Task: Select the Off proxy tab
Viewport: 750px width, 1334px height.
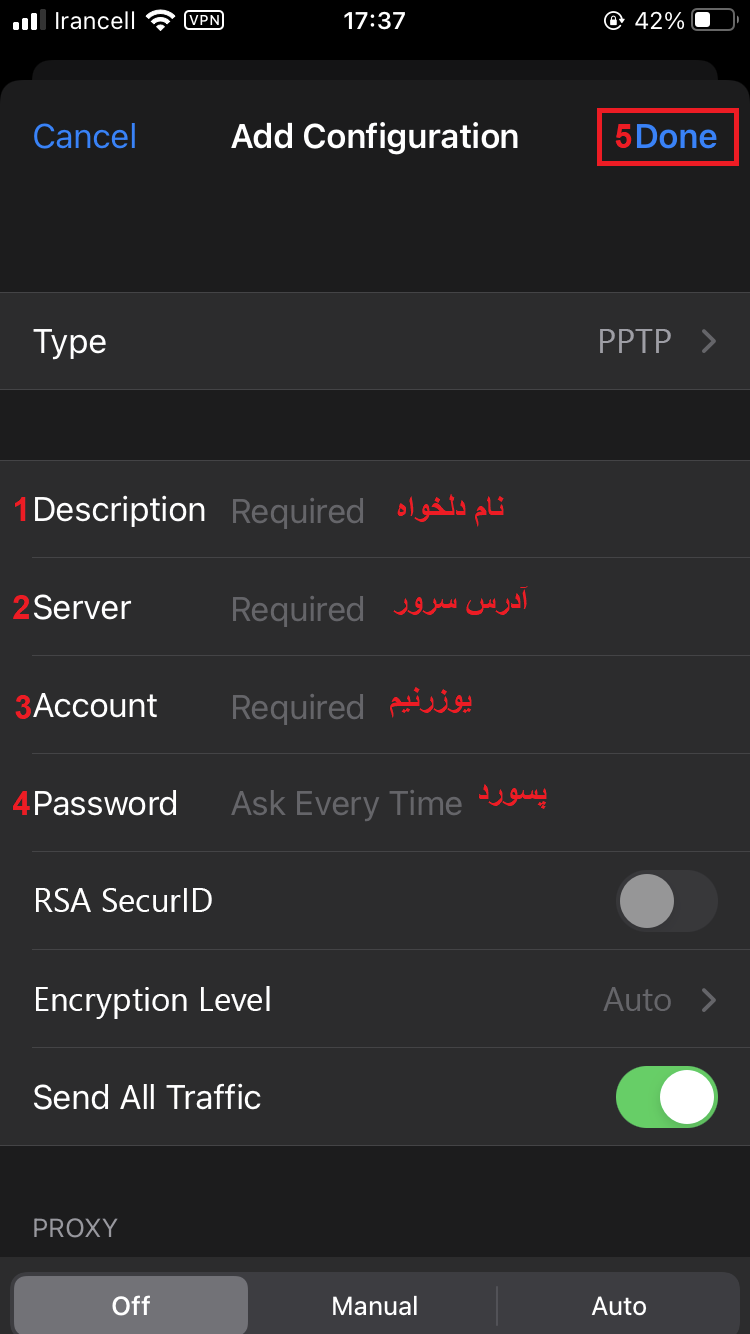Action: click(x=131, y=1306)
